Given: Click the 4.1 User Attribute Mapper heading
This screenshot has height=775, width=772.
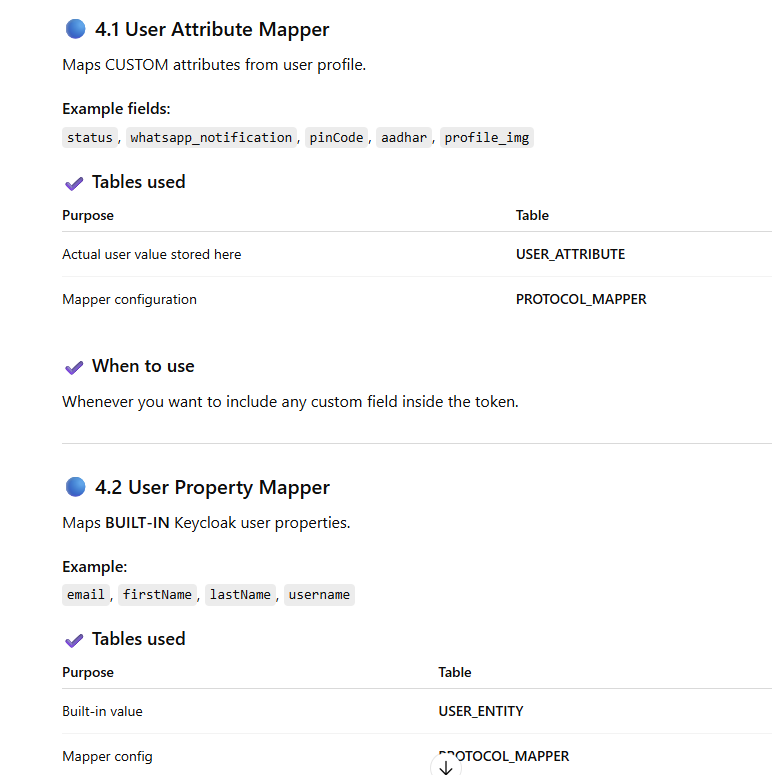Looking at the screenshot, I should tap(212, 30).
